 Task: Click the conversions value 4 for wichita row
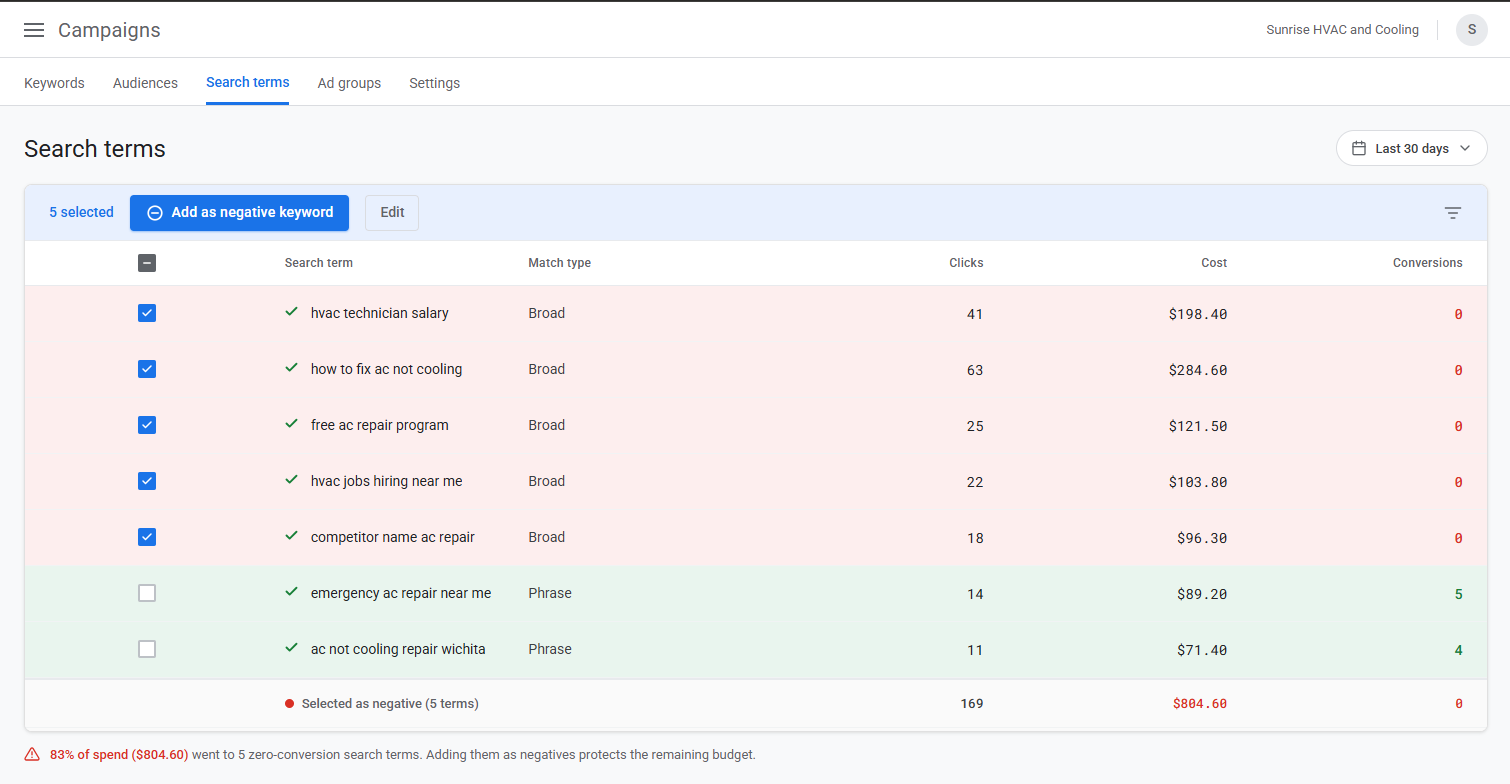tap(1458, 650)
